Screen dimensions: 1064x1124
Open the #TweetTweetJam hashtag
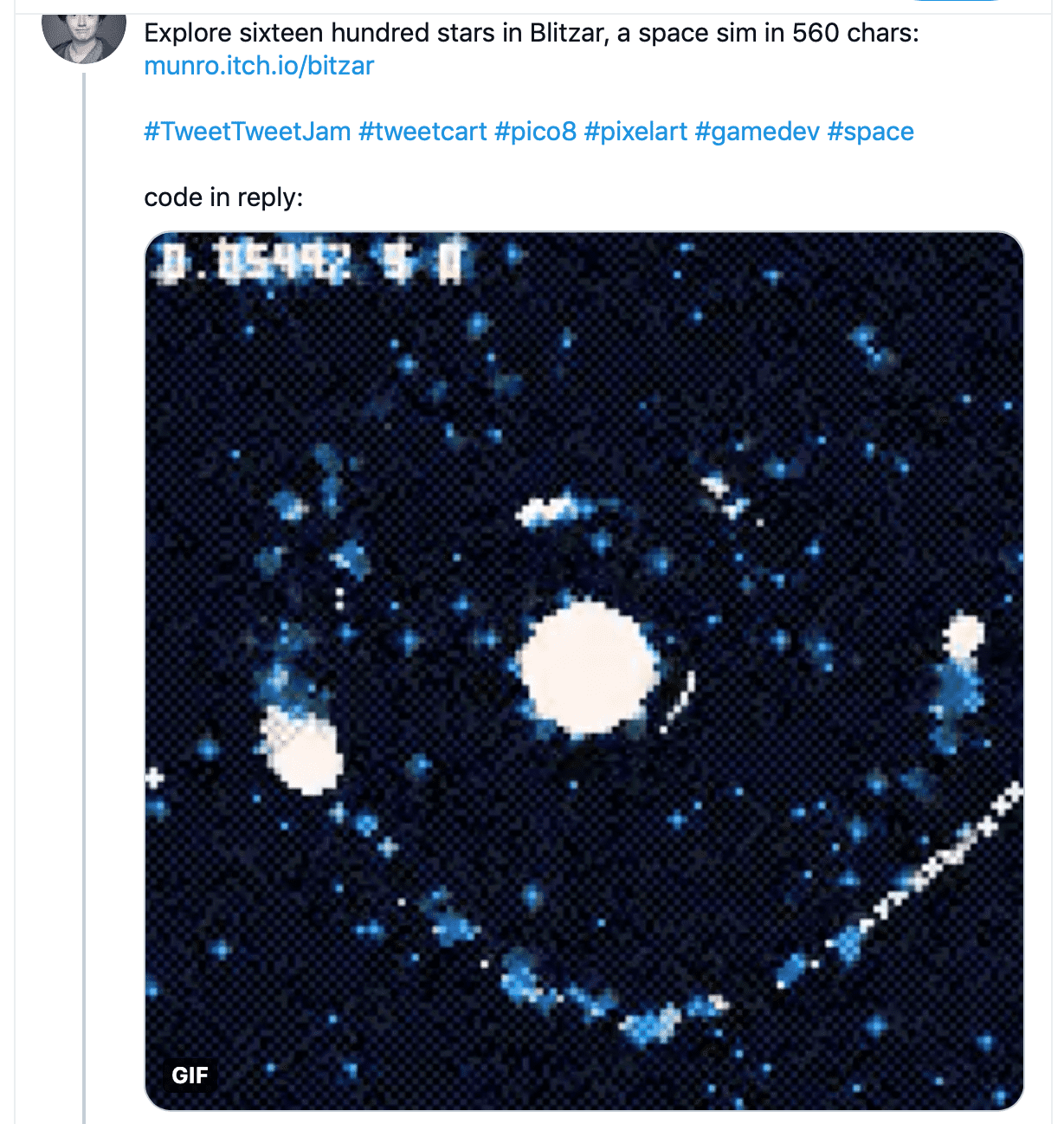click(248, 132)
